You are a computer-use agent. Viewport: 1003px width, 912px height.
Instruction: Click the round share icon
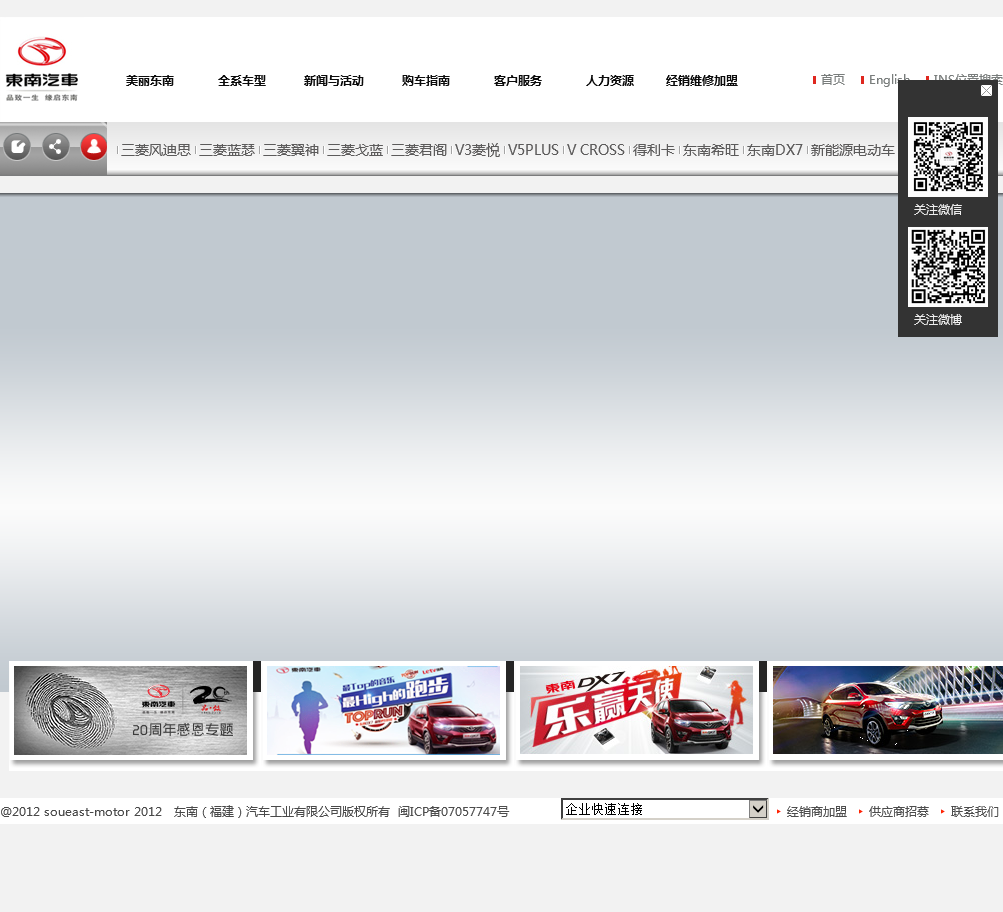[56, 147]
